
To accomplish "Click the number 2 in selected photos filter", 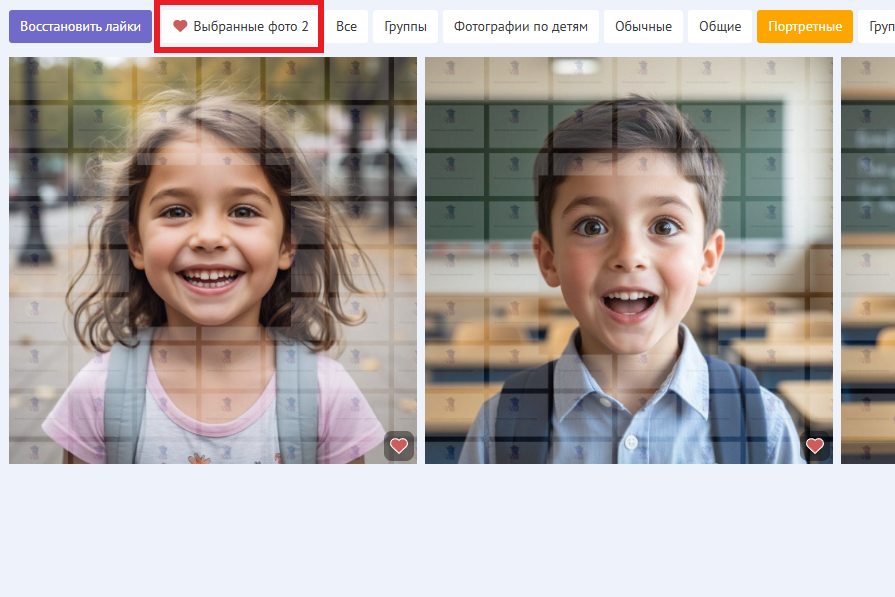I will (x=305, y=26).
